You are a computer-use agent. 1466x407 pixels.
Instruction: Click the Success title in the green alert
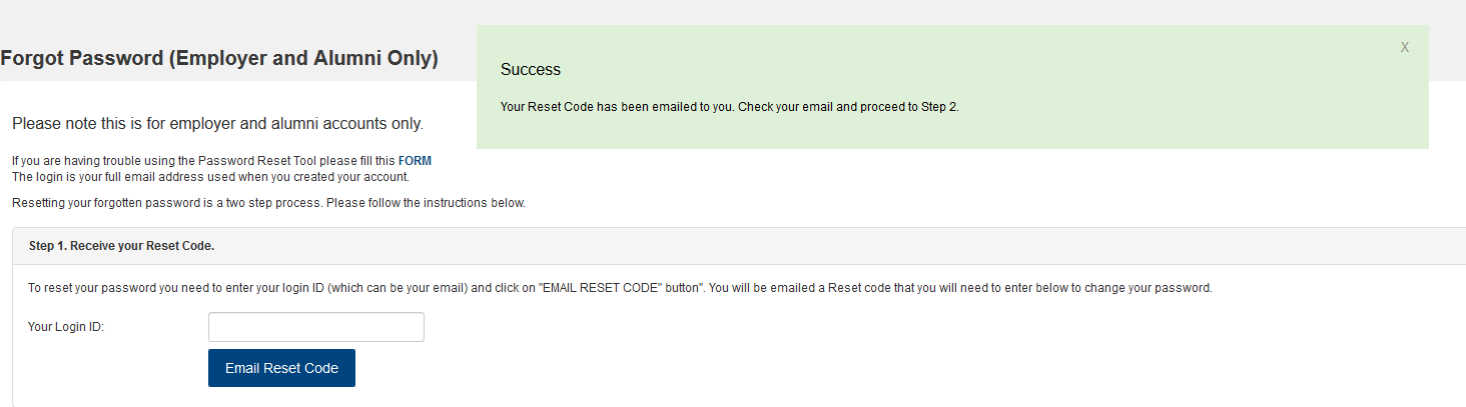pyautogui.click(x=530, y=70)
